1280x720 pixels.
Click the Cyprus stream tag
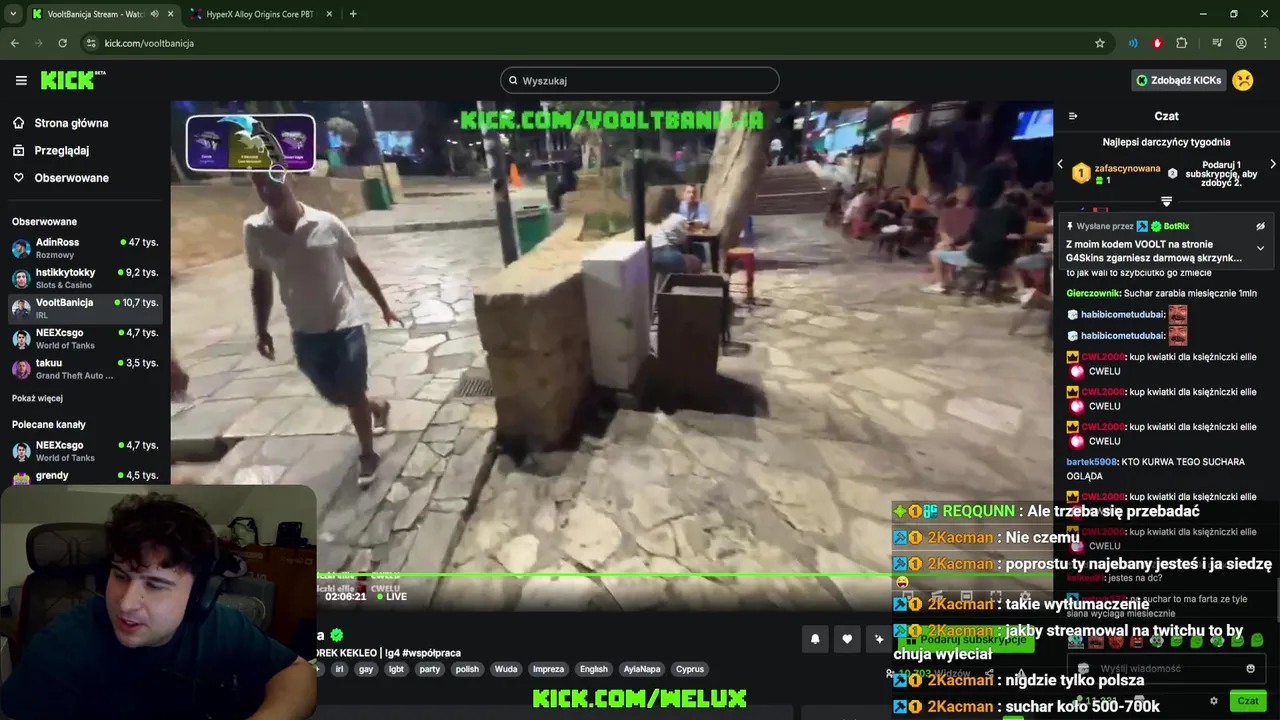tap(690, 669)
